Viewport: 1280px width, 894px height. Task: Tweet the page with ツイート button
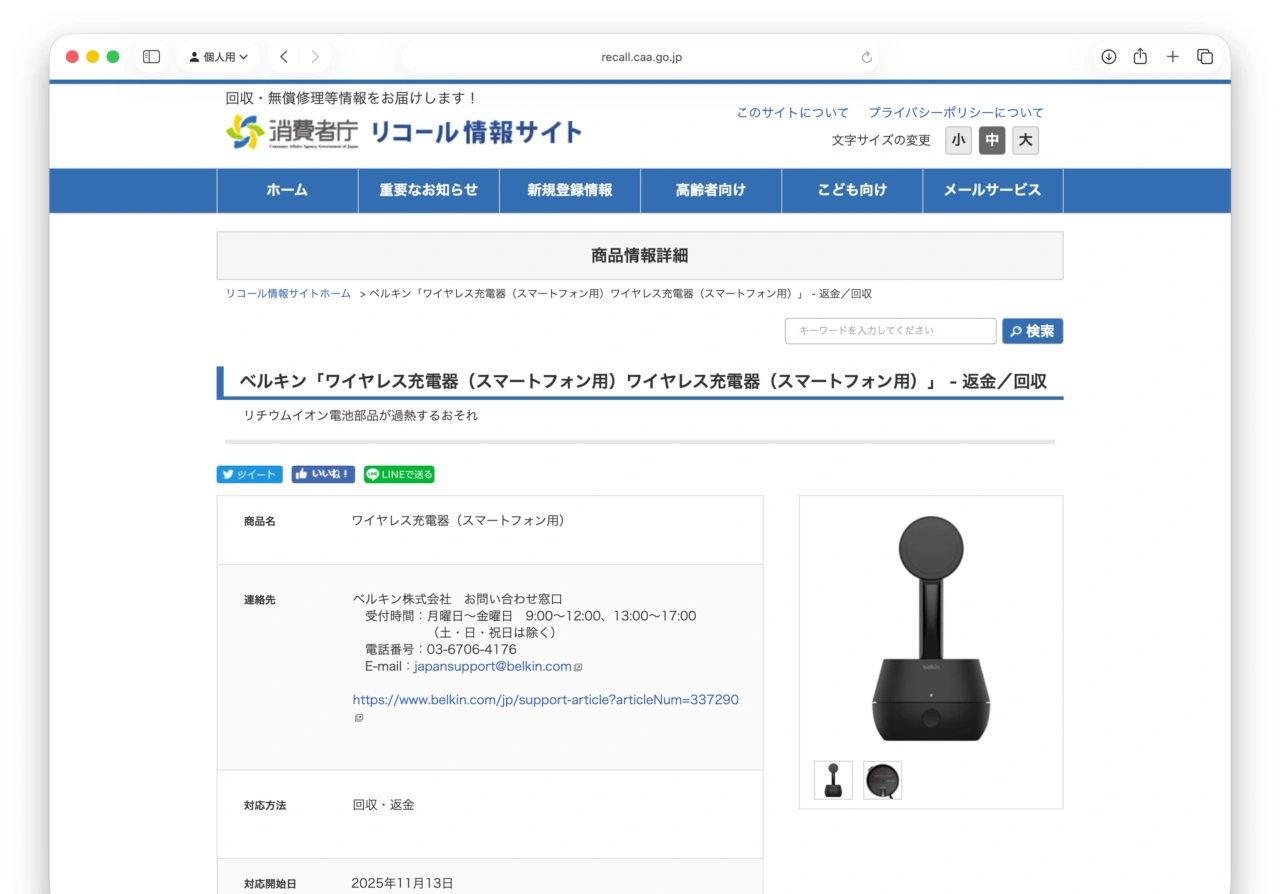click(x=249, y=474)
